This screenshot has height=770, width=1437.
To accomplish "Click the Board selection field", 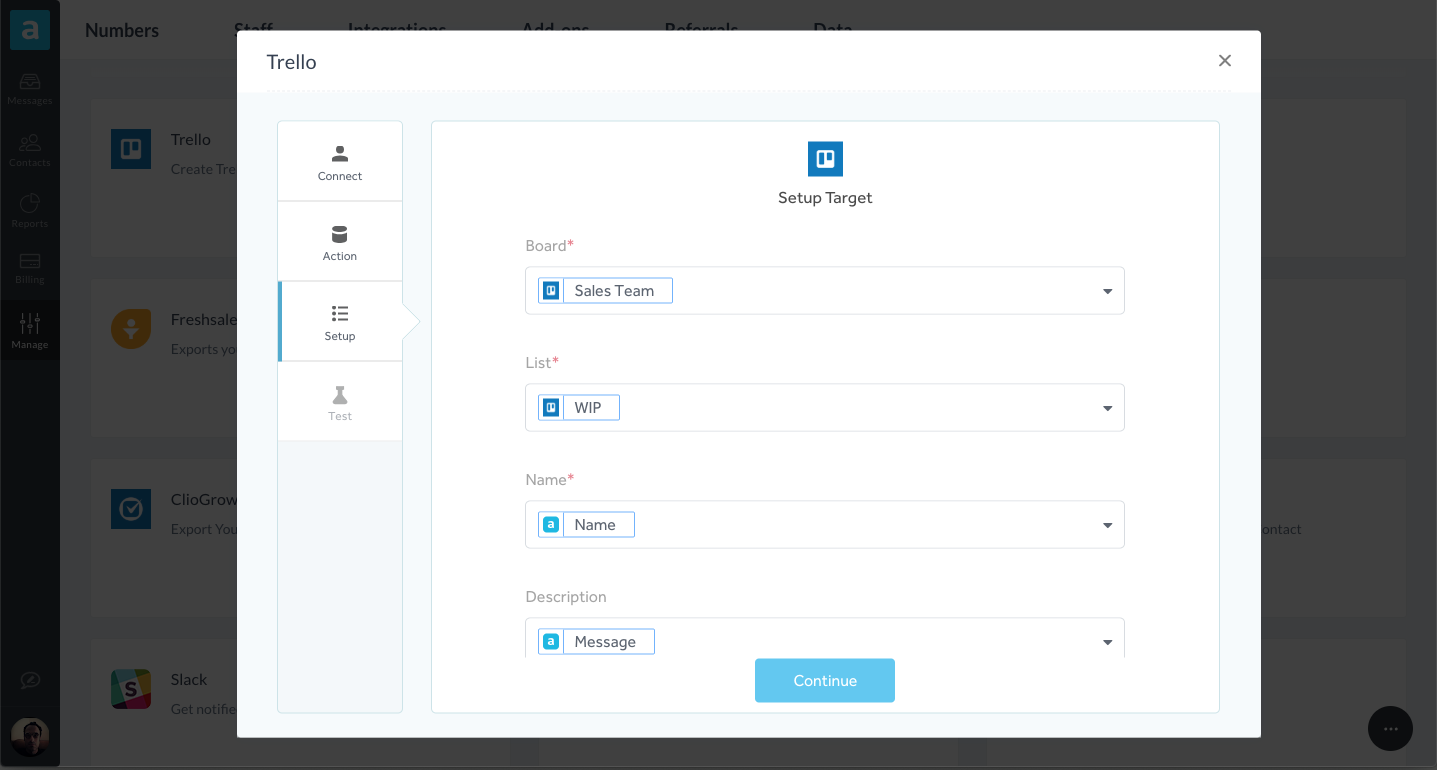I will point(825,291).
